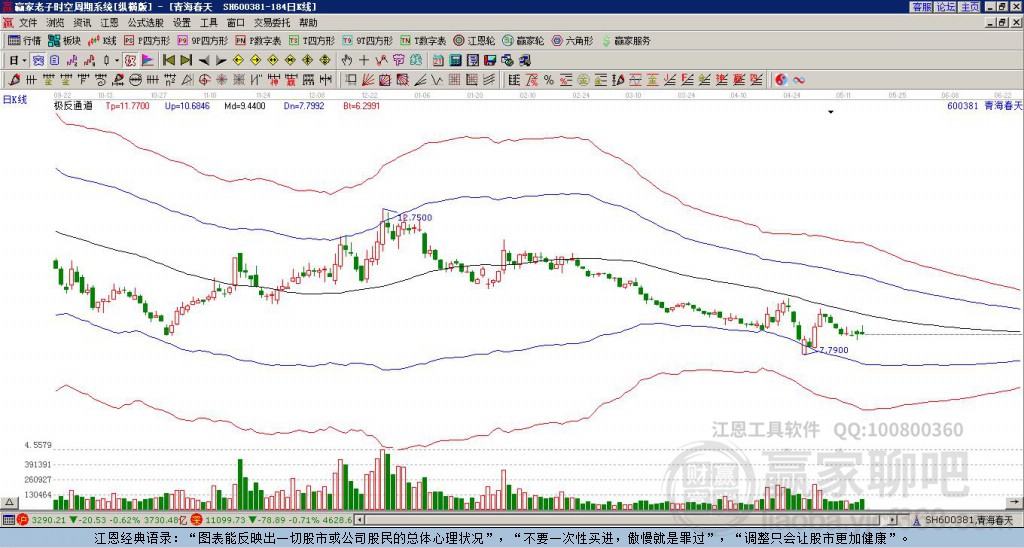Click the right-arrow button beside volume panel
Screen dimensions: 1024x548
(x=1016, y=502)
